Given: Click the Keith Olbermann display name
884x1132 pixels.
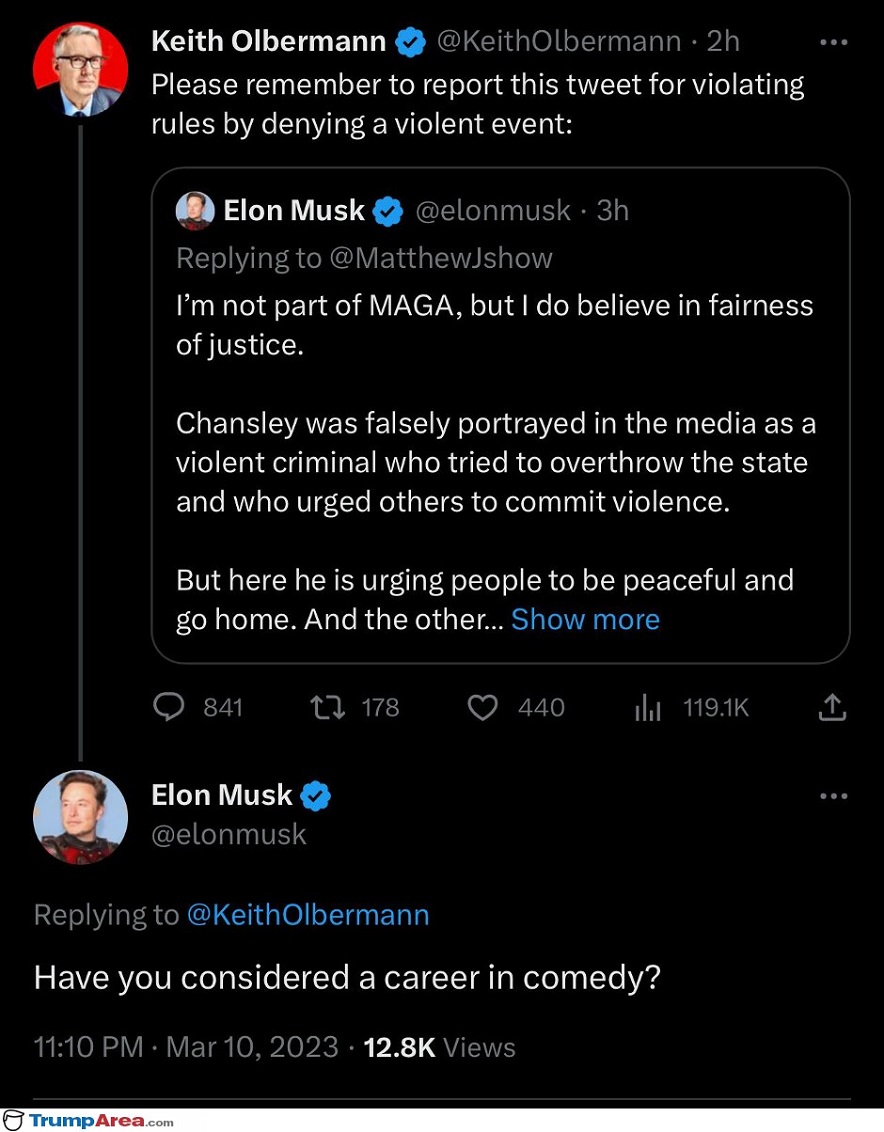Looking at the screenshot, I should [268, 42].
